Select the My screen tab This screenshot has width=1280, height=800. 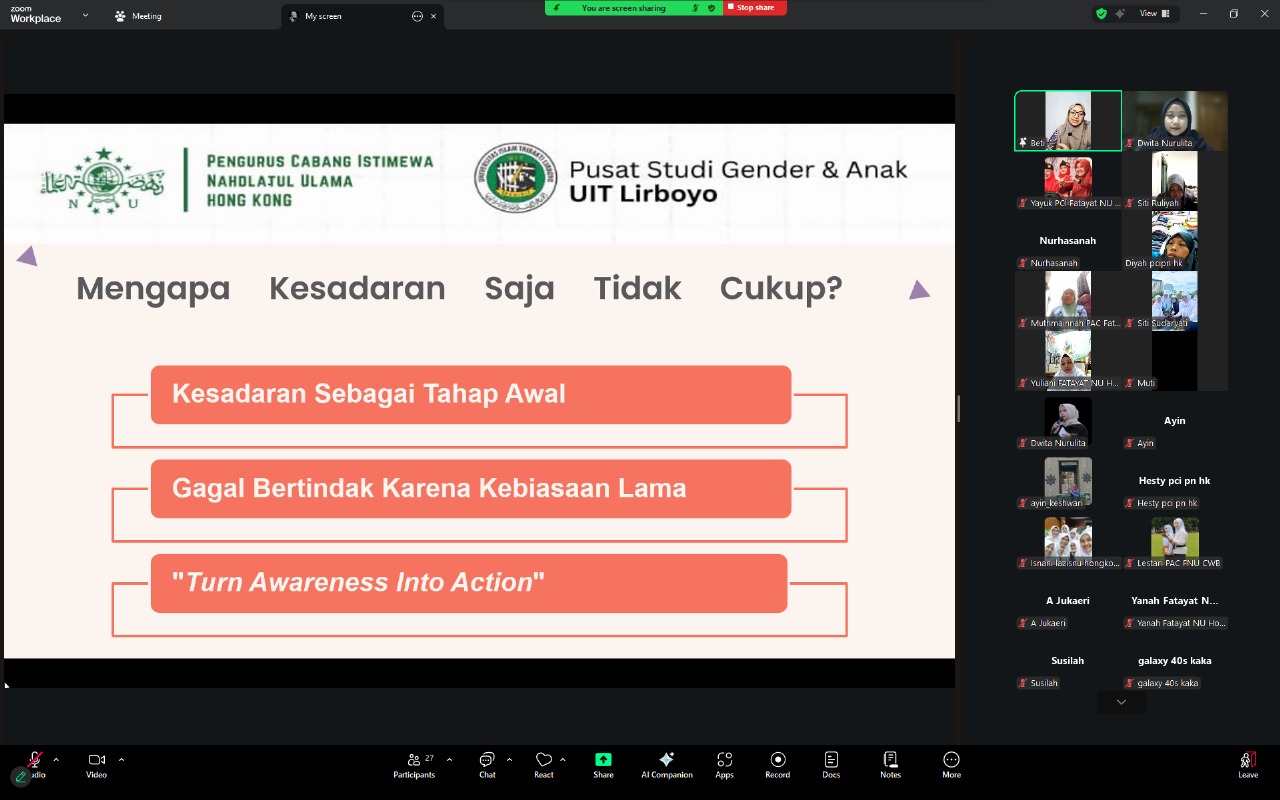[323, 16]
